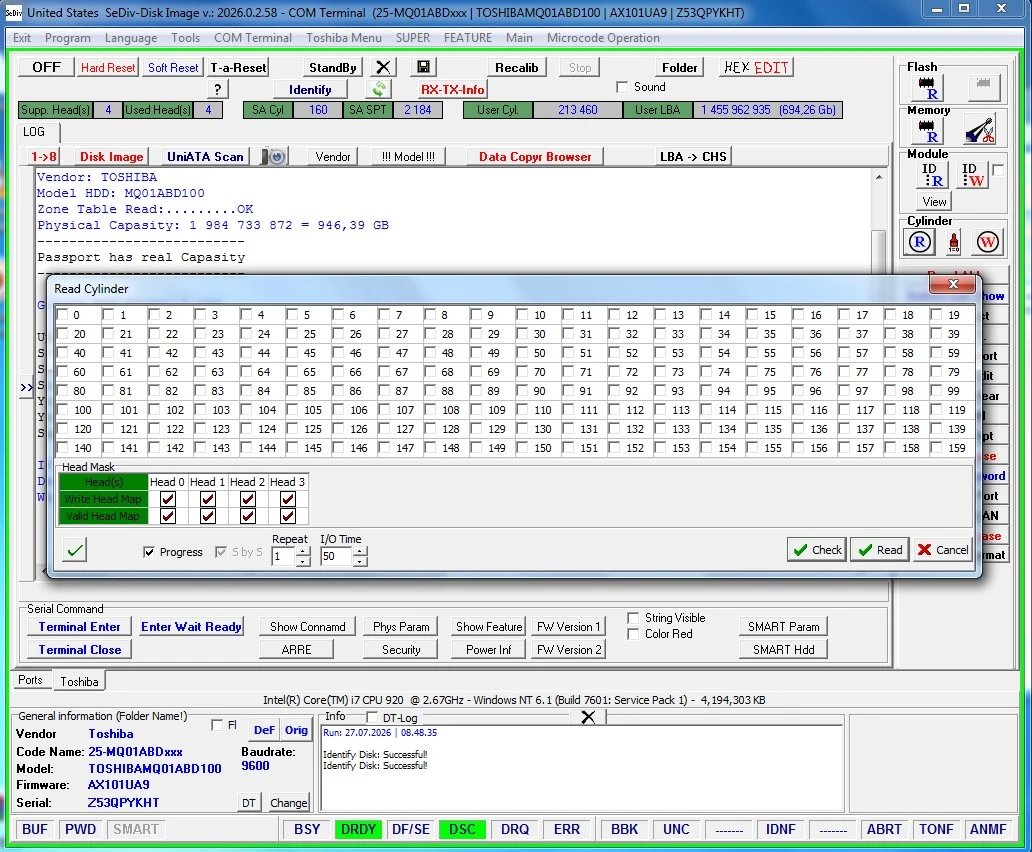
Task: Tick the Fl checkbox in General information
Action: tap(217, 725)
